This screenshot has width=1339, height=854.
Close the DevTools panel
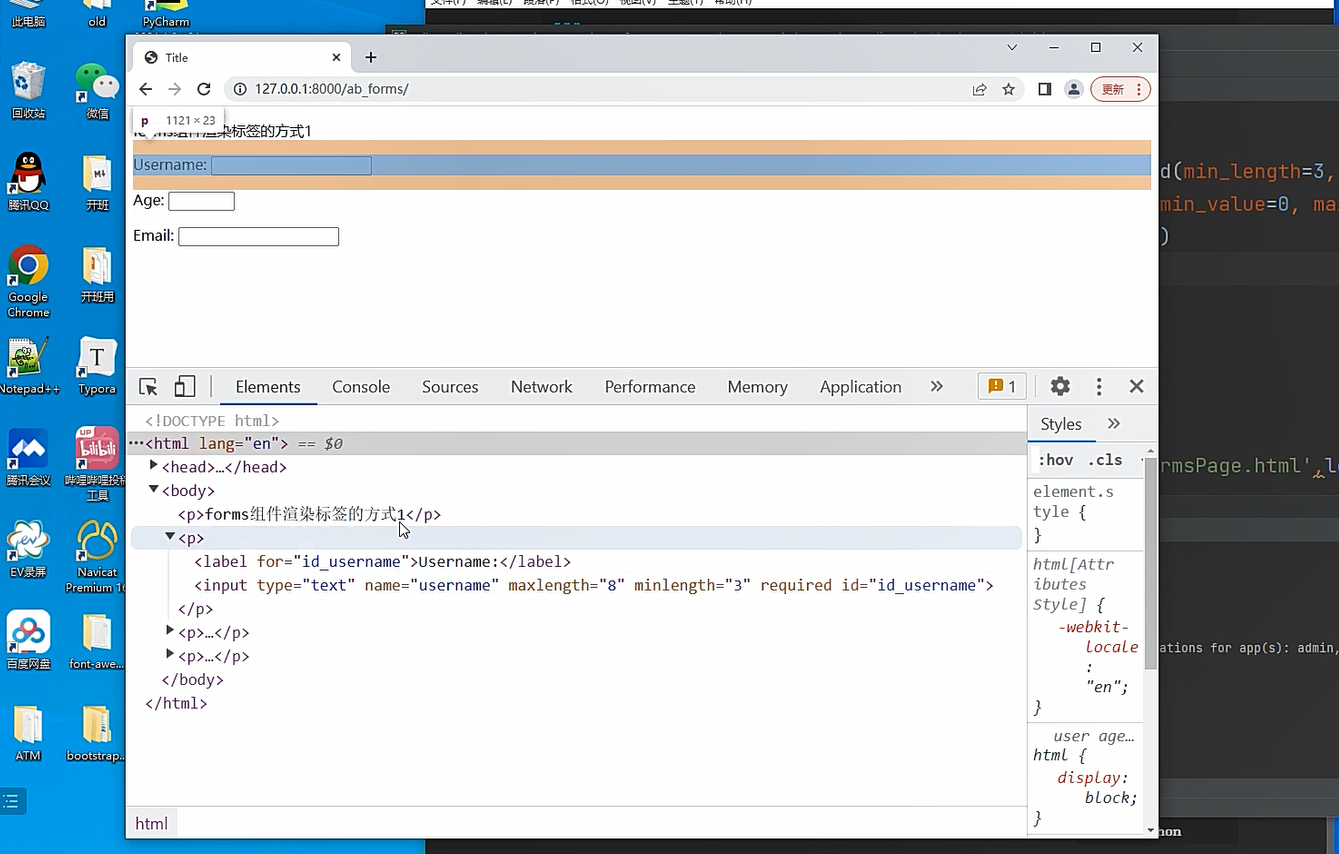(x=1136, y=386)
